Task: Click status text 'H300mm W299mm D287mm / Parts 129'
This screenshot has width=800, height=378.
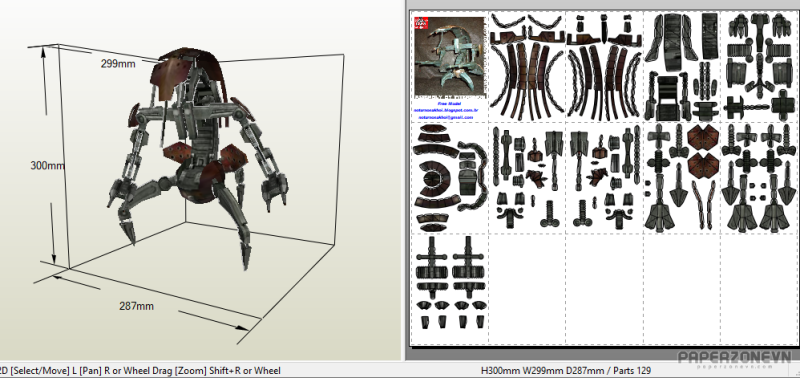Action: click(566, 370)
